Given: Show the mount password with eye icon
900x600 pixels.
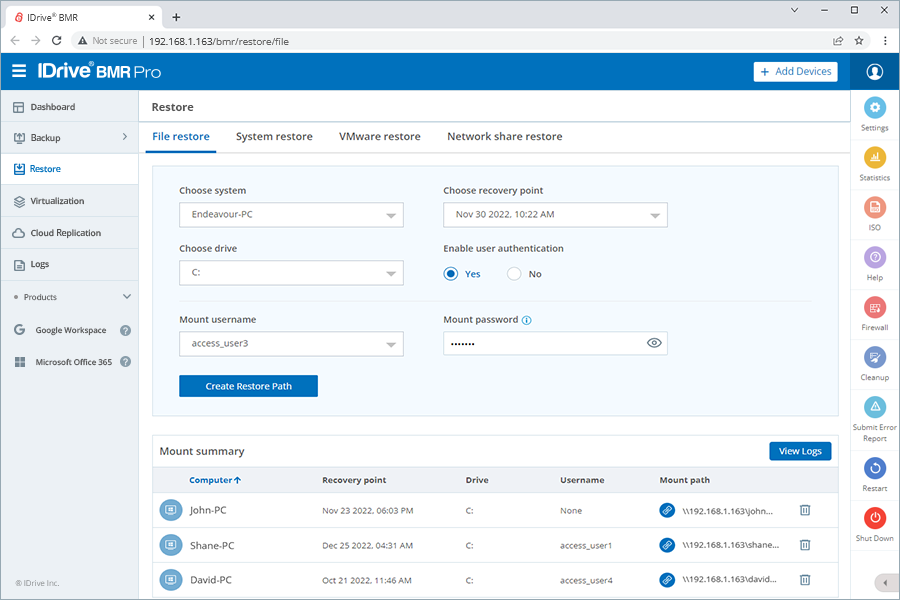Looking at the screenshot, I should 654,343.
